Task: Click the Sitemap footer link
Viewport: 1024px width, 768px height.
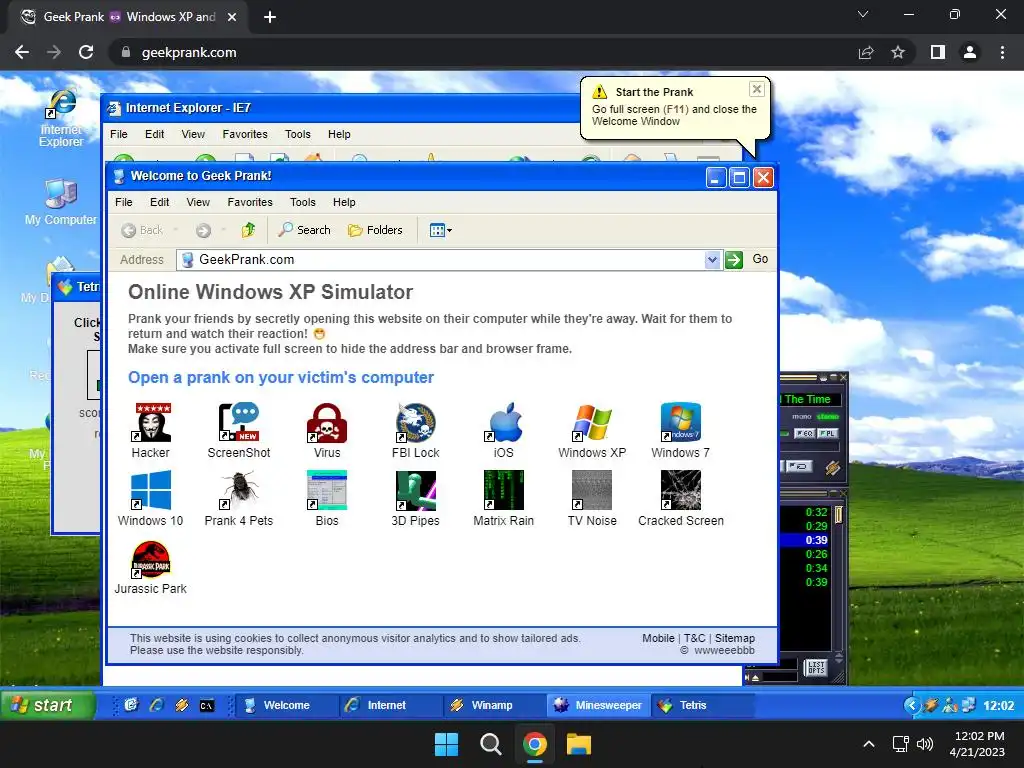Action: tap(735, 638)
